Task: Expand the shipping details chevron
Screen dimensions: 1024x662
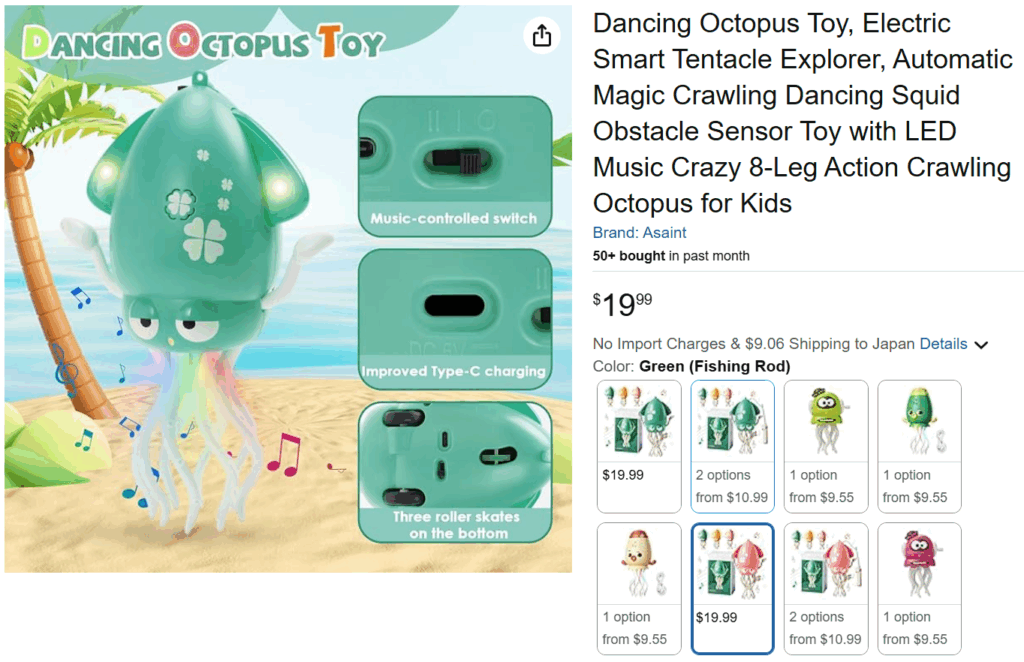Action: point(981,345)
